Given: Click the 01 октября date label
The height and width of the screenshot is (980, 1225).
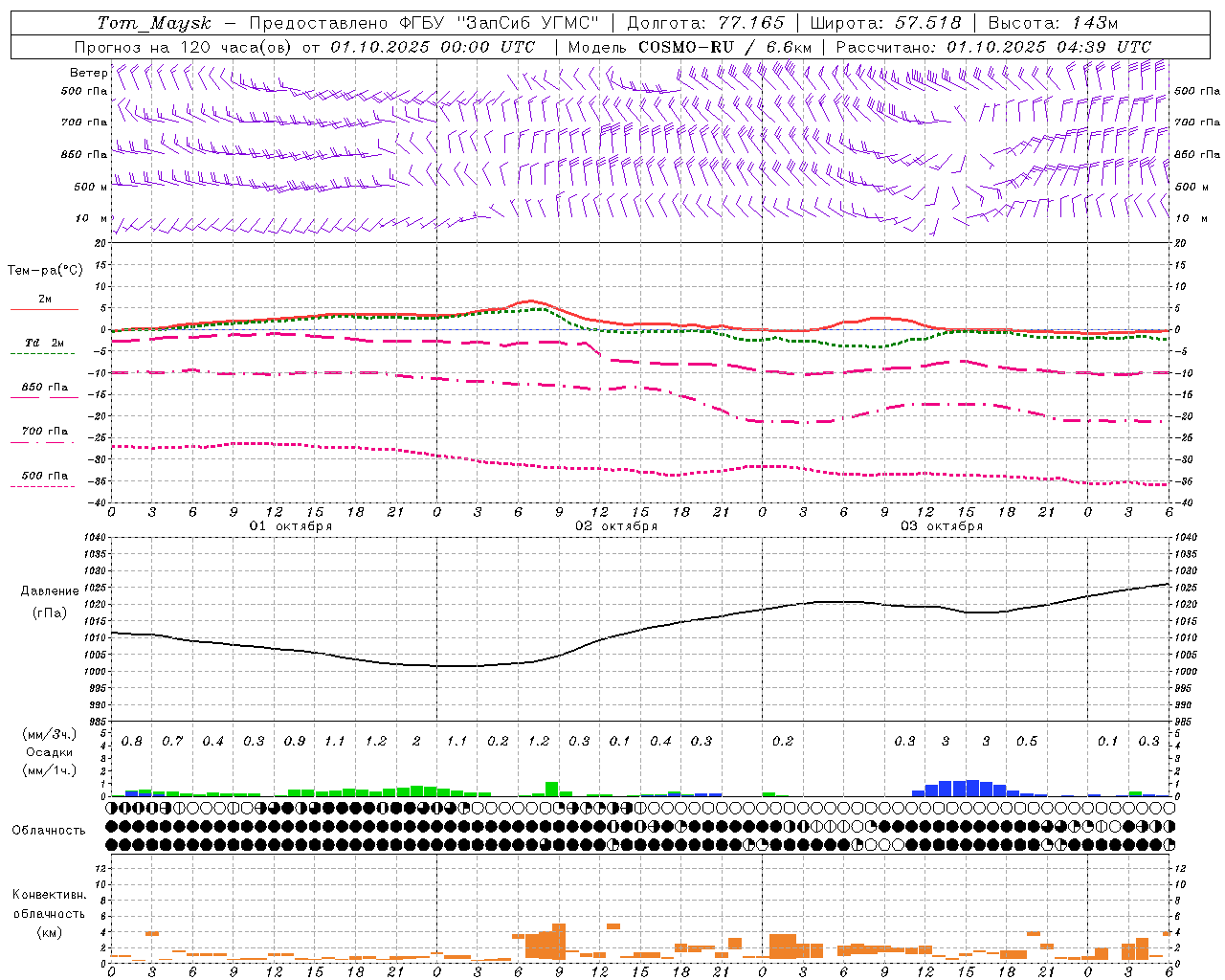Looking at the screenshot, I should (x=291, y=526).
